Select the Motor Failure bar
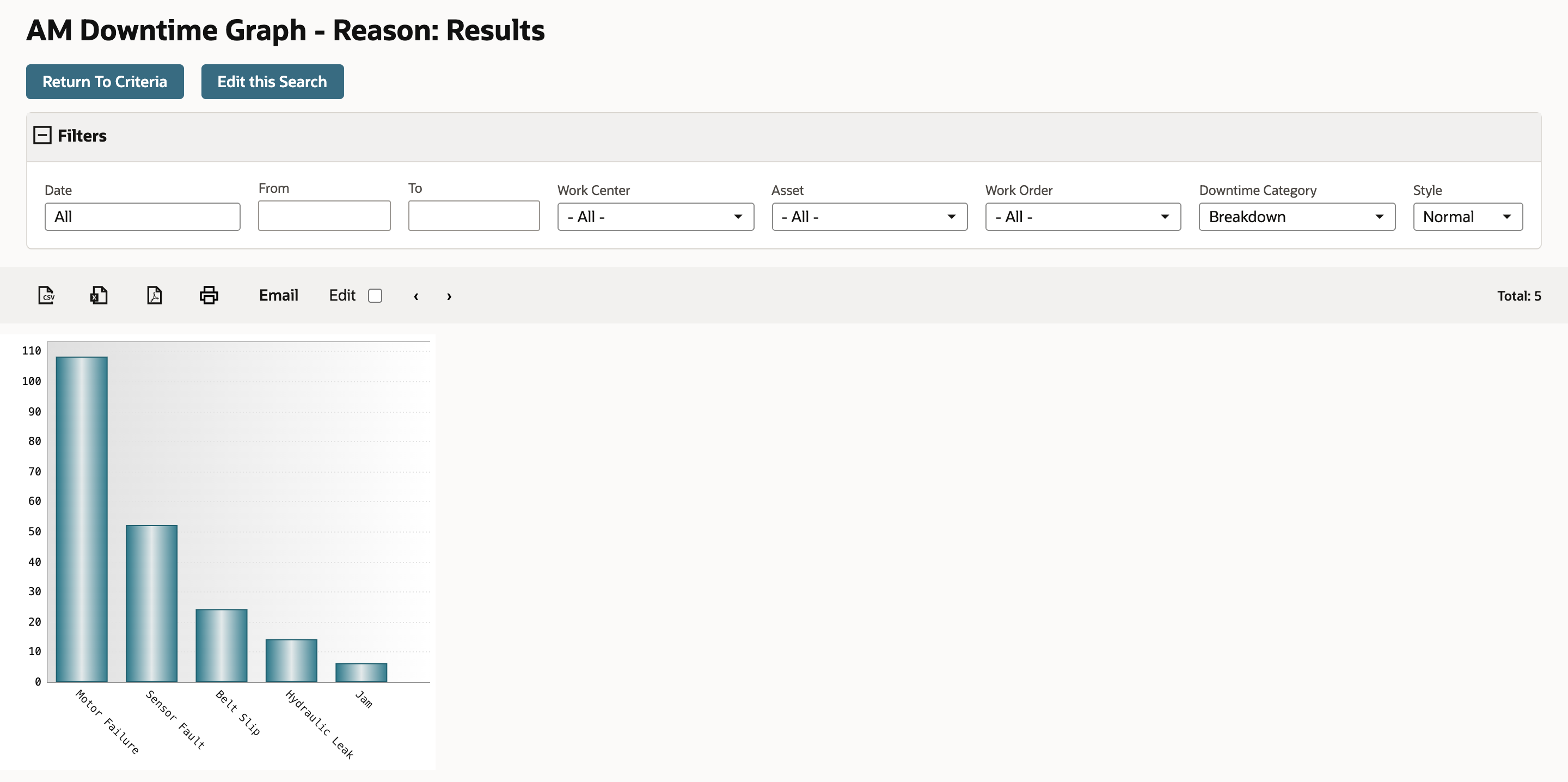Image resolution: width=1568 pixels, height=782 pixels. (82, 520)
